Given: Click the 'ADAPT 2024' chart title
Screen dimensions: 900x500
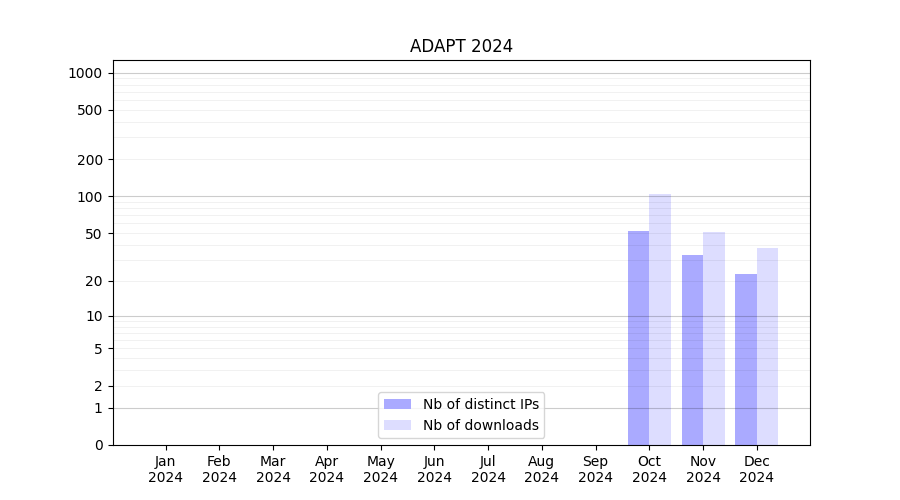Looking at the screenshot, I should click(461, 46).
